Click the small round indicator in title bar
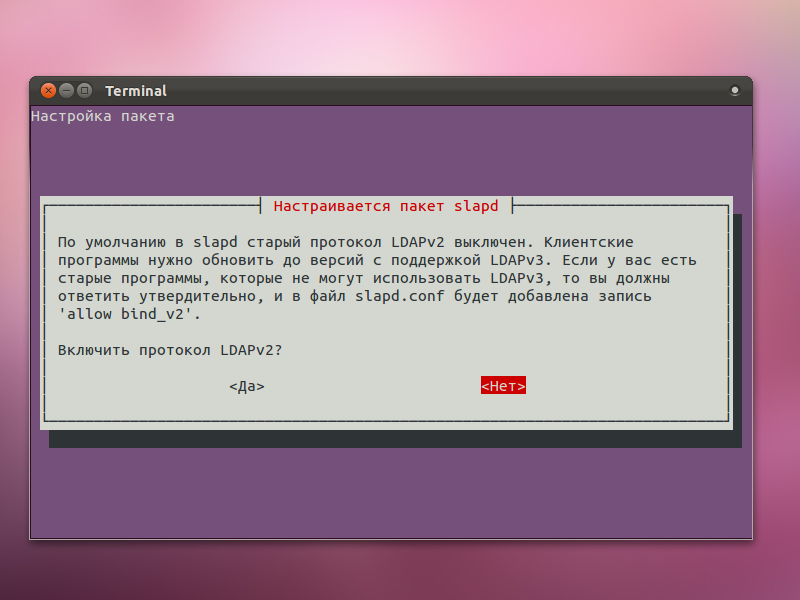This screenshot has width=800, height=600. pyautogui.click(x=735, y=91)
